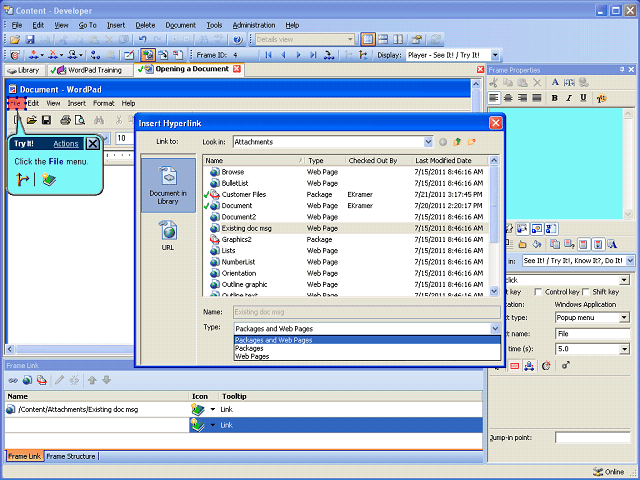The image size is (640, 480).
Task: Open Help via the blue question mark icon
Action: 238,40
